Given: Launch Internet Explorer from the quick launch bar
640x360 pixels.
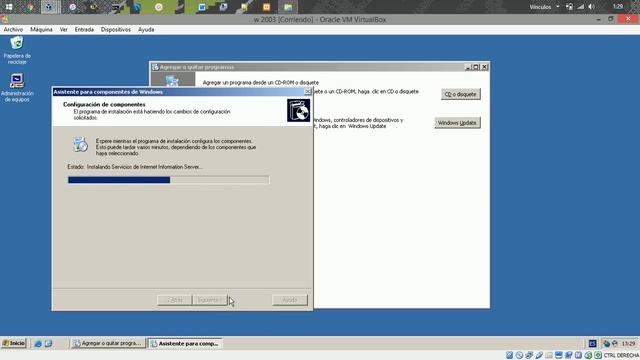Looking at the screenshot, I should [x=38, y=344].
